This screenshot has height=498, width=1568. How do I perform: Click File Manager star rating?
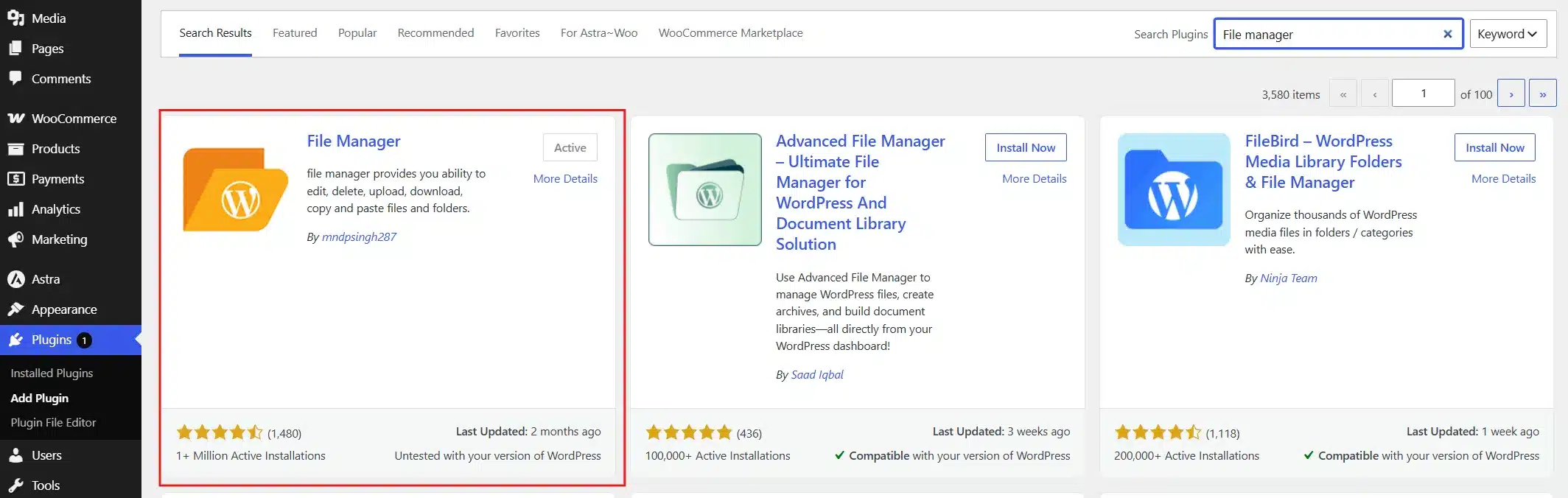[220, 432]
